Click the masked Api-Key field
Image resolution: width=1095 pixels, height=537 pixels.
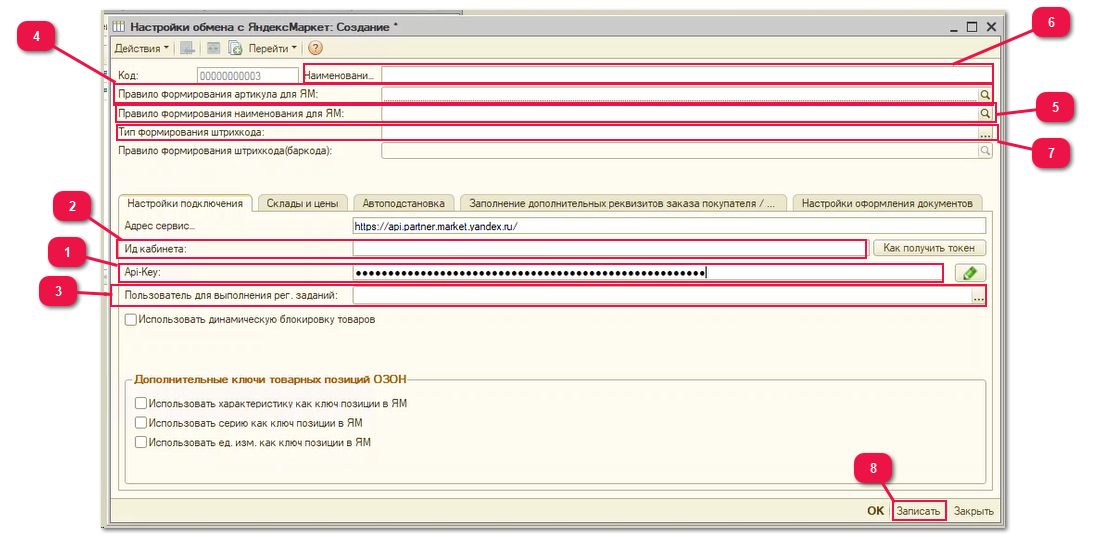[x=647, y=273]
